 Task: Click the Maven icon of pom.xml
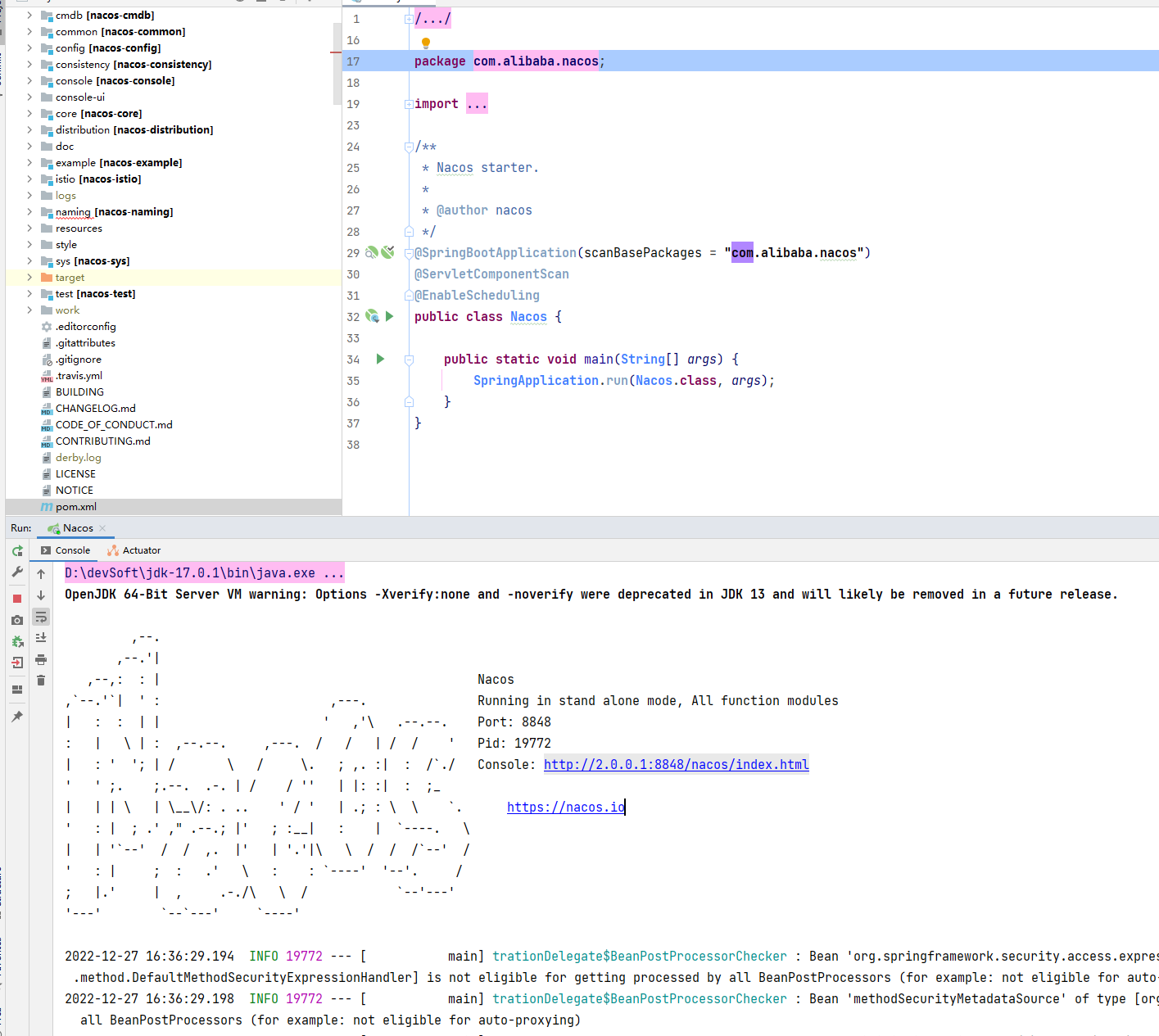point(47,507)
